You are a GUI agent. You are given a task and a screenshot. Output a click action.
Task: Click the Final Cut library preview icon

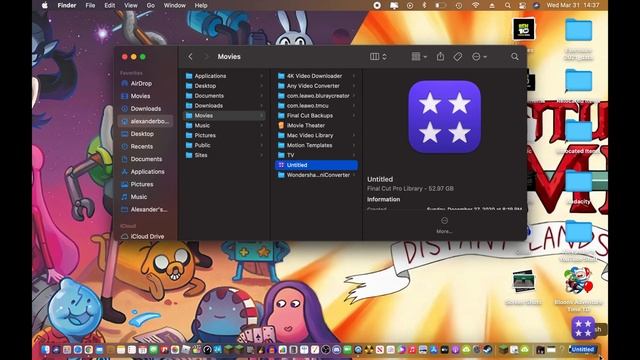pos(444,117)
